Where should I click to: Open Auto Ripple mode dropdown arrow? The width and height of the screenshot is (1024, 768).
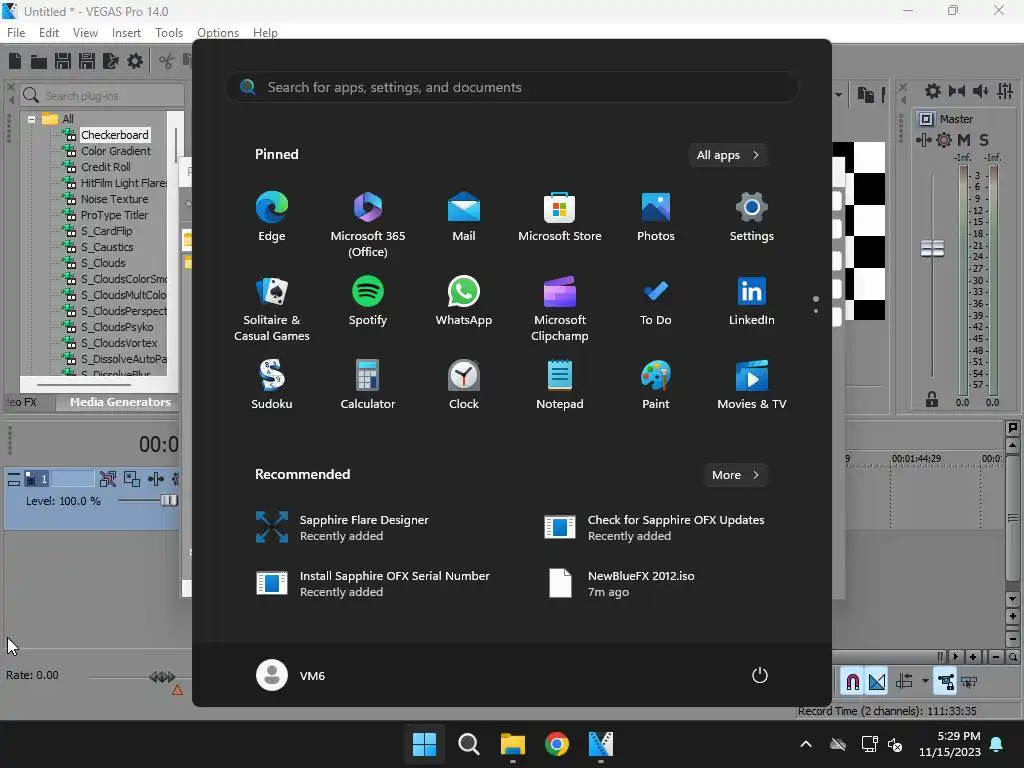(x=925, y=681)
